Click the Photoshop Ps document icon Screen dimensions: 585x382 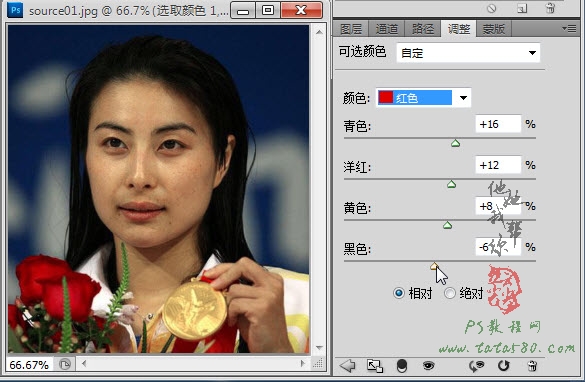tap(15, 10)
